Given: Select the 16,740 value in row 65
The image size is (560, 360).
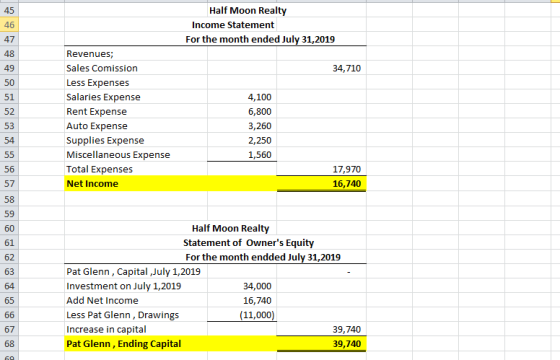Looking at the screenshot, I should tap(257, 301).
